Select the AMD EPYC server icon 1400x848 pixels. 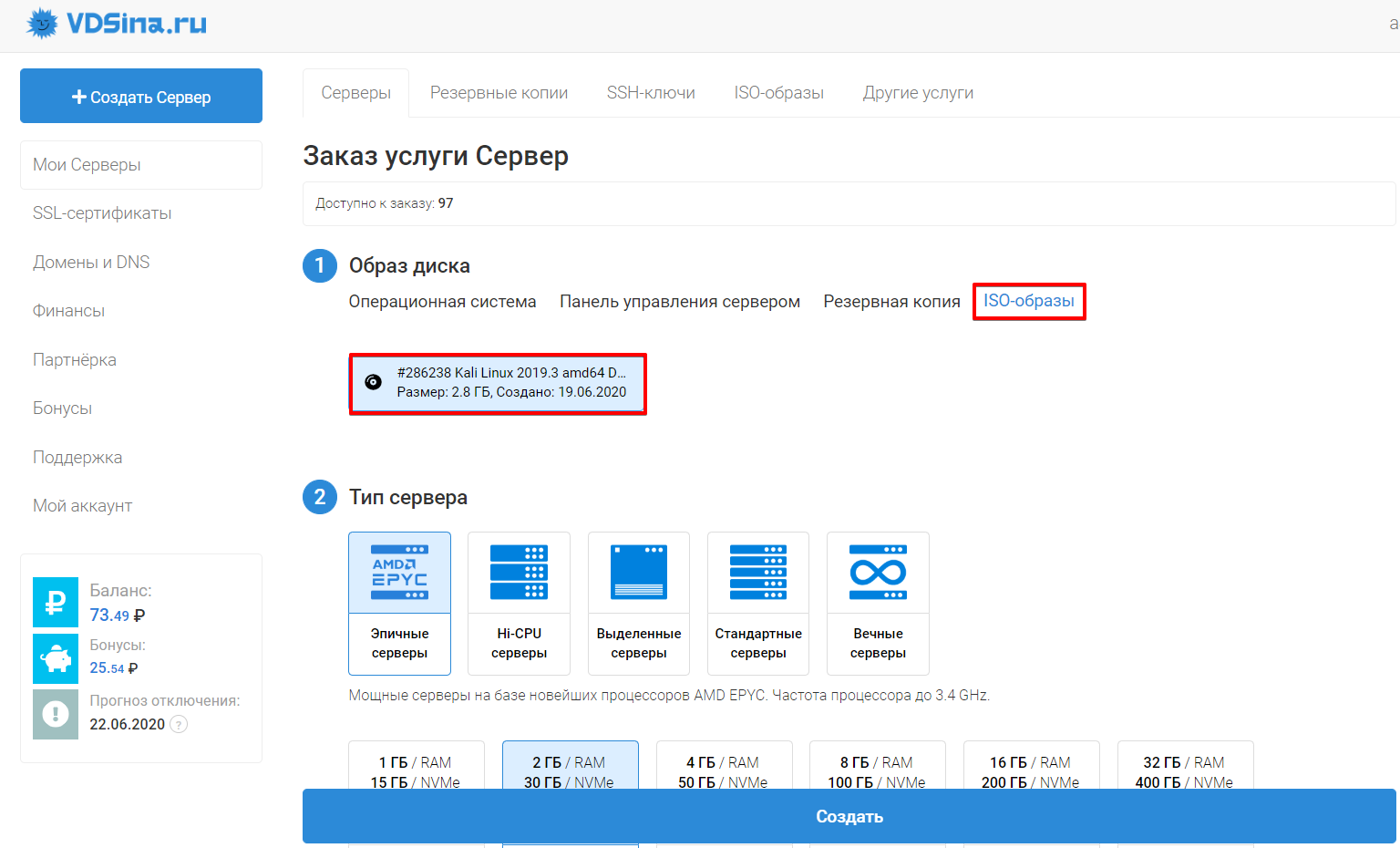(399, 573)
